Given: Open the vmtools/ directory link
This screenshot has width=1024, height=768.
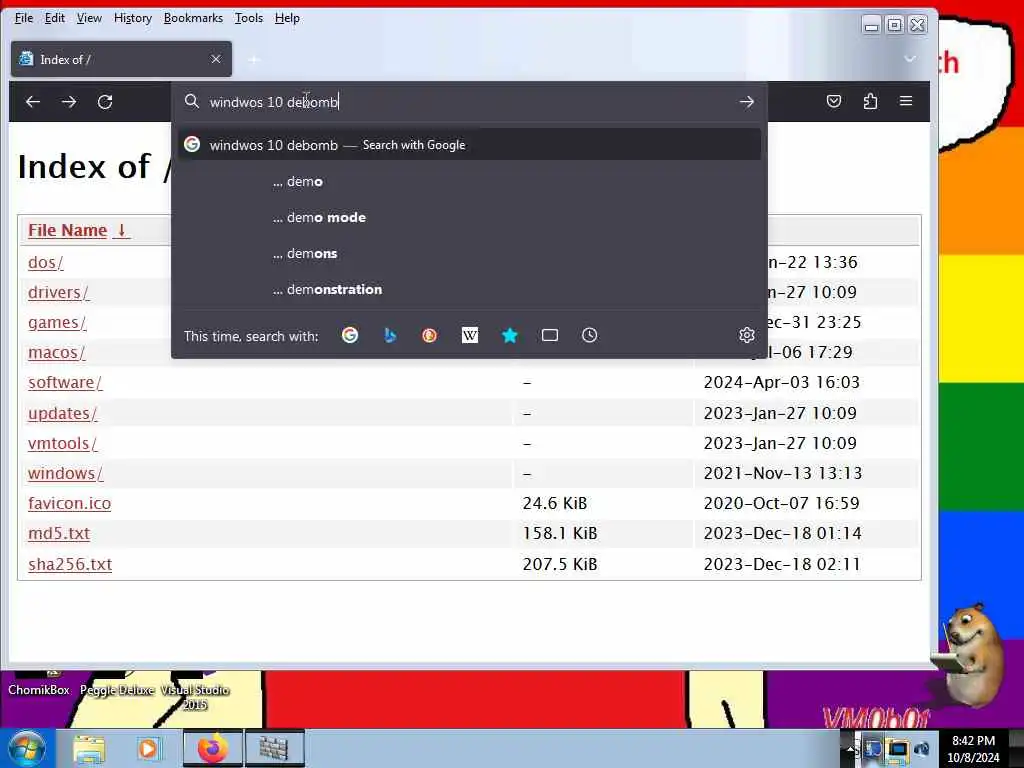Looking at the screenshot, I should click(62, 443).
